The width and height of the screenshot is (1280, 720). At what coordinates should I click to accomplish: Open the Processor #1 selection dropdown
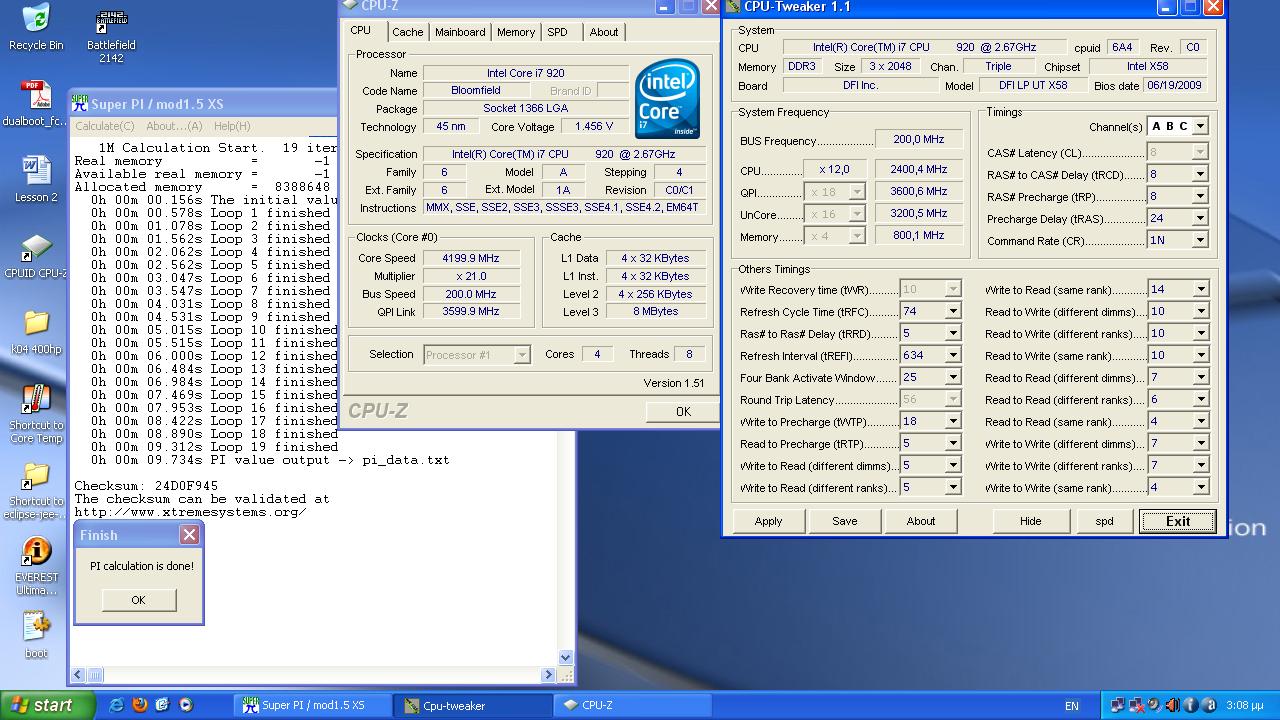[x=476, y=354]
